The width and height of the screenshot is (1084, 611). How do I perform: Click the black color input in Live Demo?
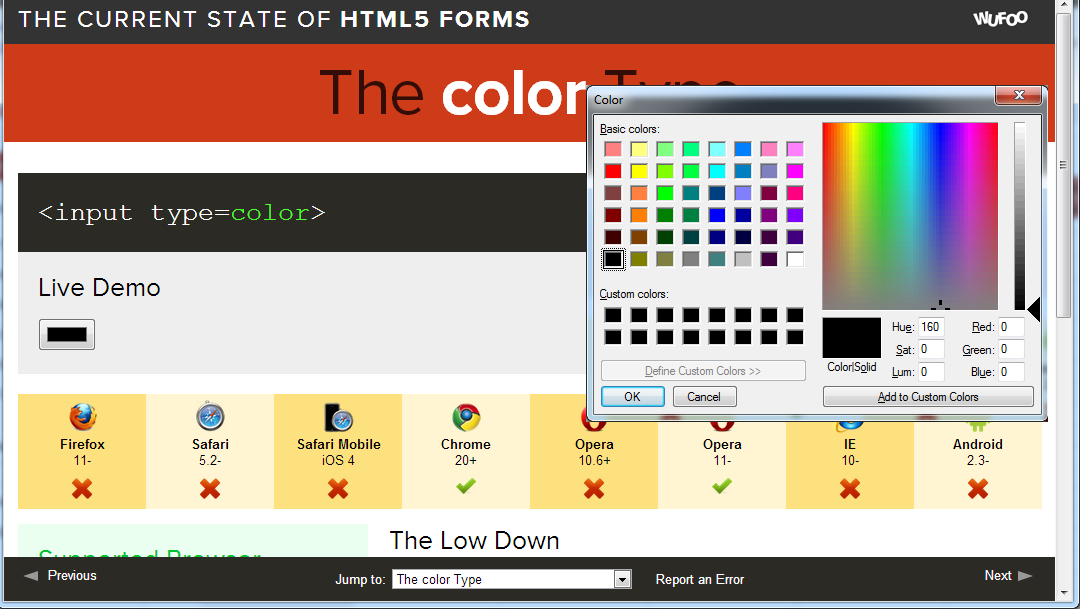point(66,335)
